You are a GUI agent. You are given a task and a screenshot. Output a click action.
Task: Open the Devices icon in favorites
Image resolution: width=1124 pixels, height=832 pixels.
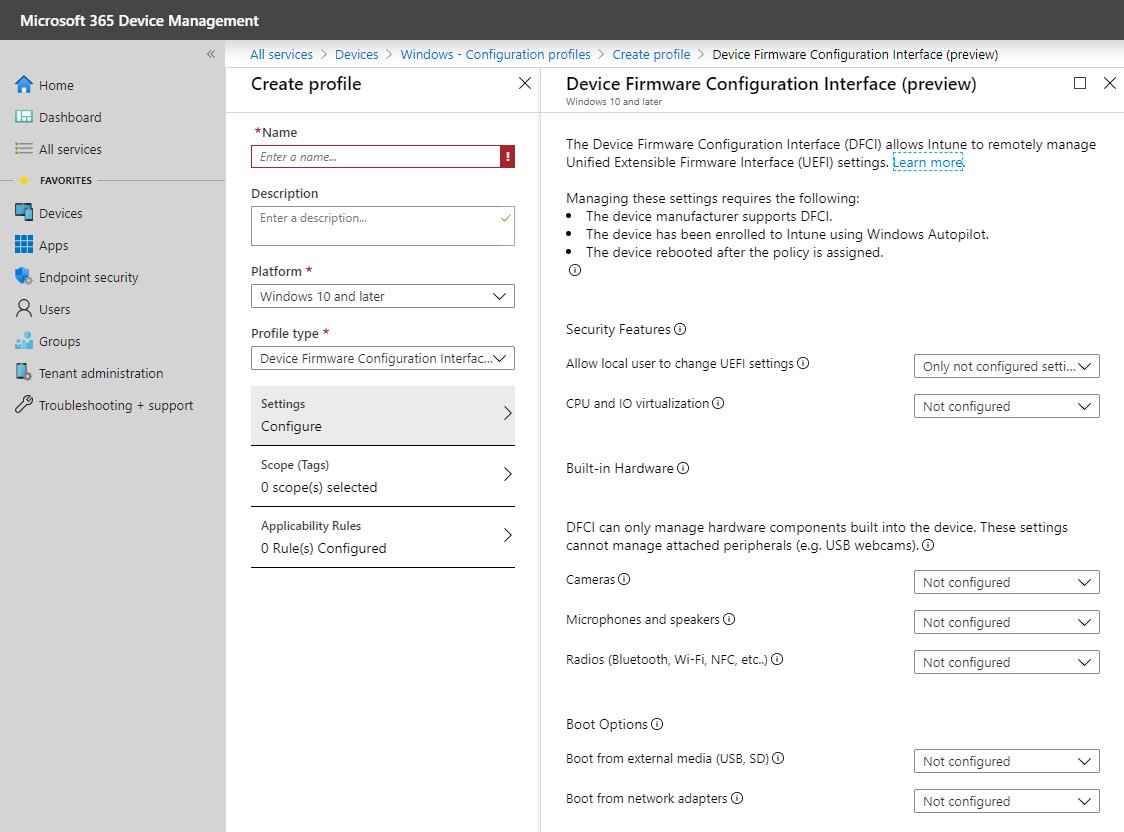[x=24, y=212]
